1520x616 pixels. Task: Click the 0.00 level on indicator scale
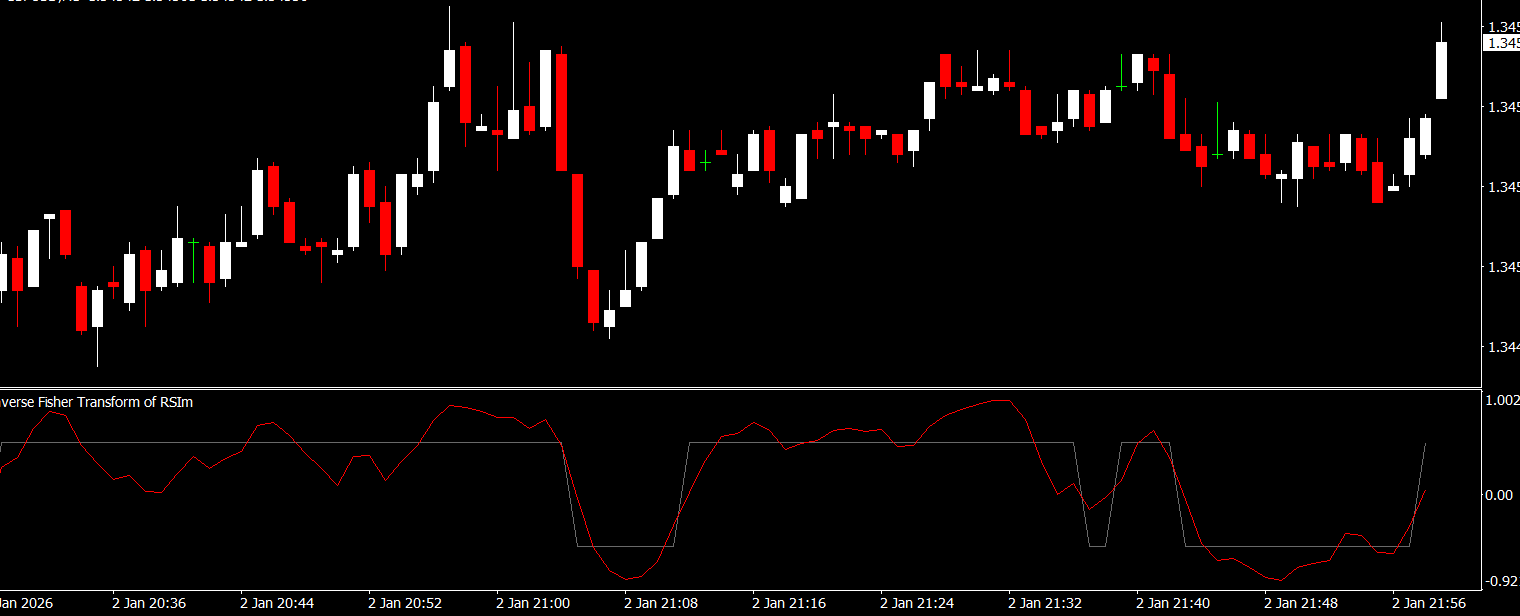tap(1500, 495)
